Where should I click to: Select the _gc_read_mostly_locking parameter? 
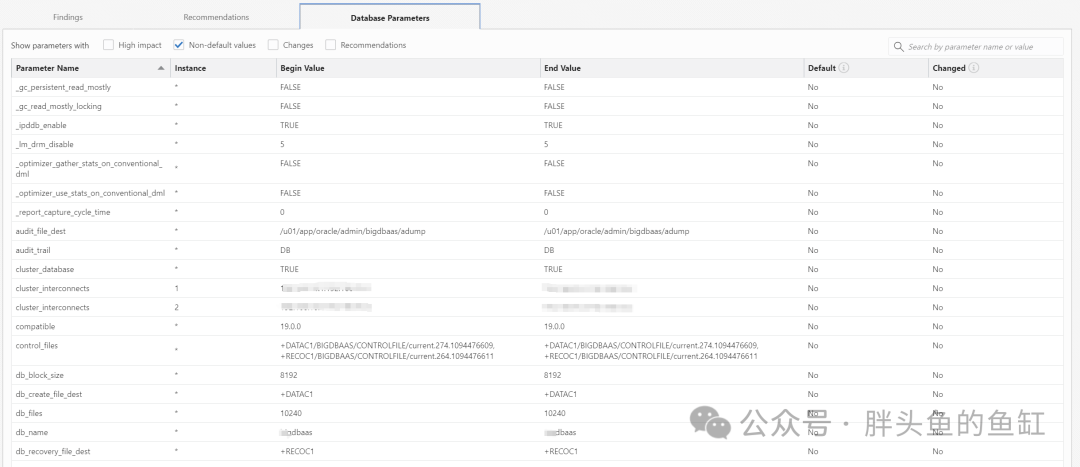pos(59,106)
